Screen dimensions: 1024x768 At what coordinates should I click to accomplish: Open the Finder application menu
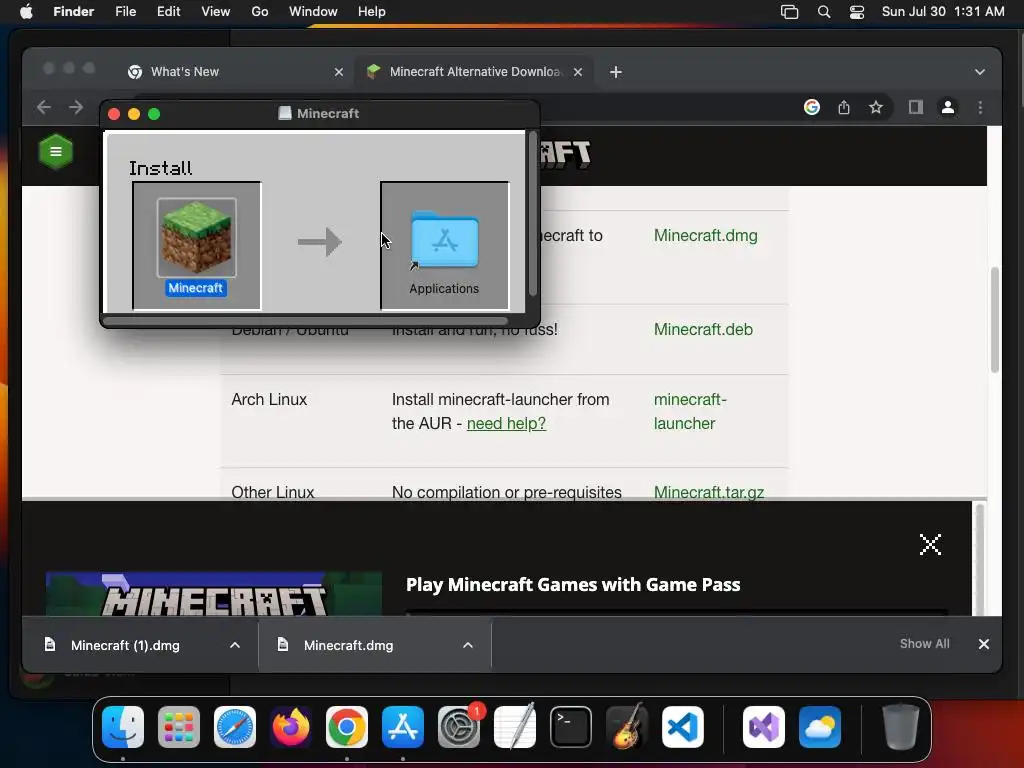(74, 12)
